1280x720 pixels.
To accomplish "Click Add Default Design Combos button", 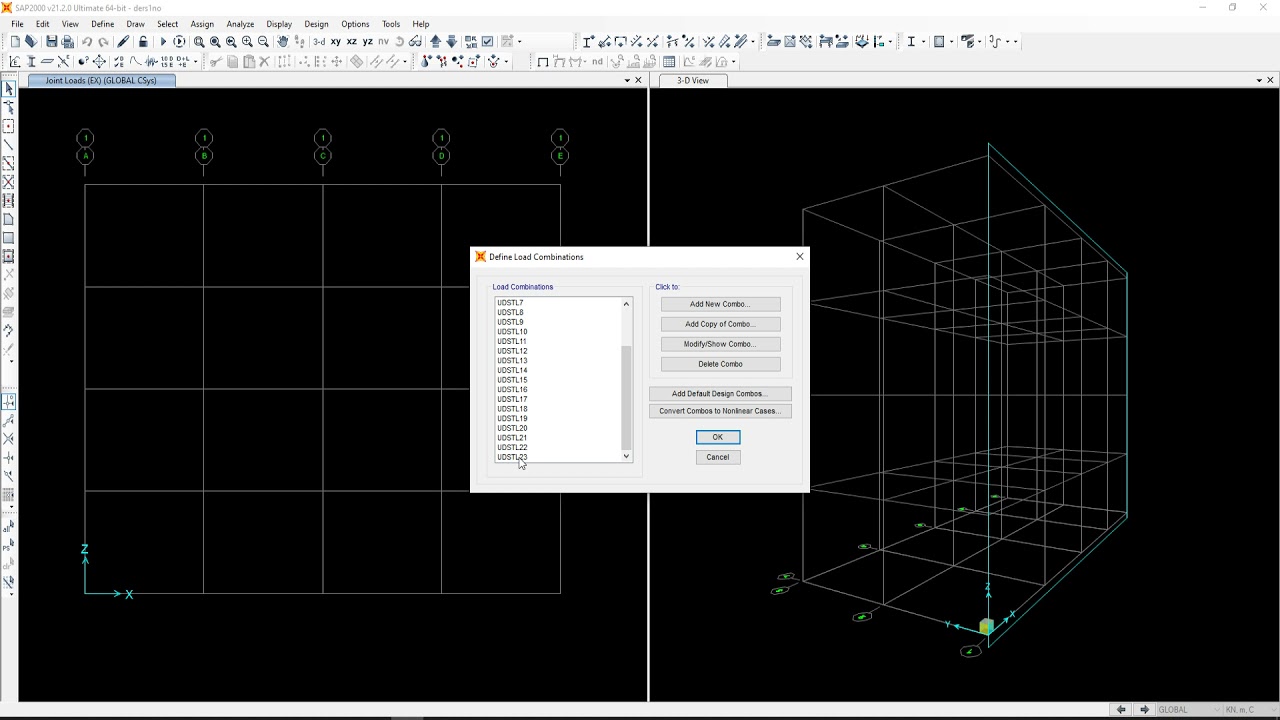I will tap(720, 394).
